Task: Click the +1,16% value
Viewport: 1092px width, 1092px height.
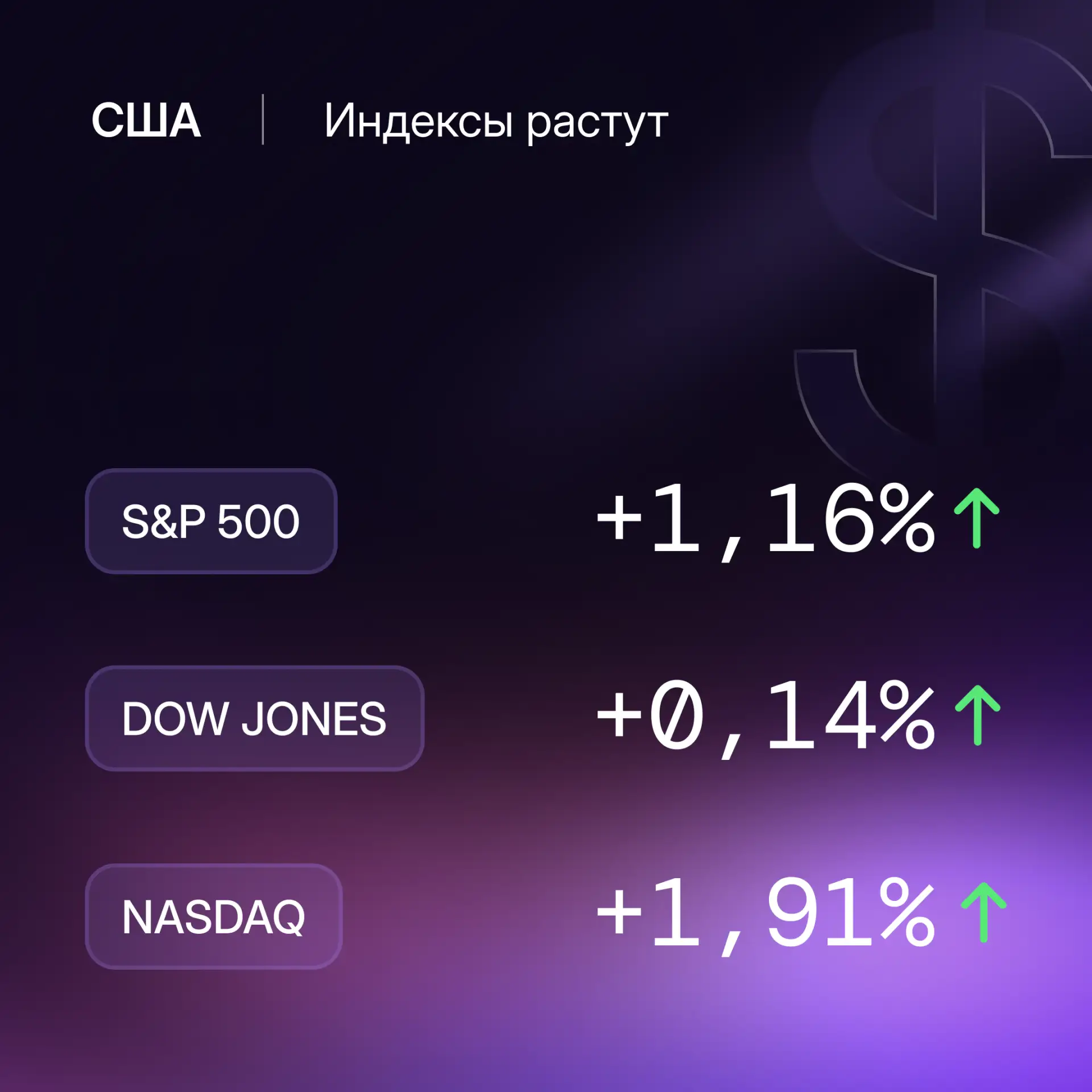Action: point(765,520)
